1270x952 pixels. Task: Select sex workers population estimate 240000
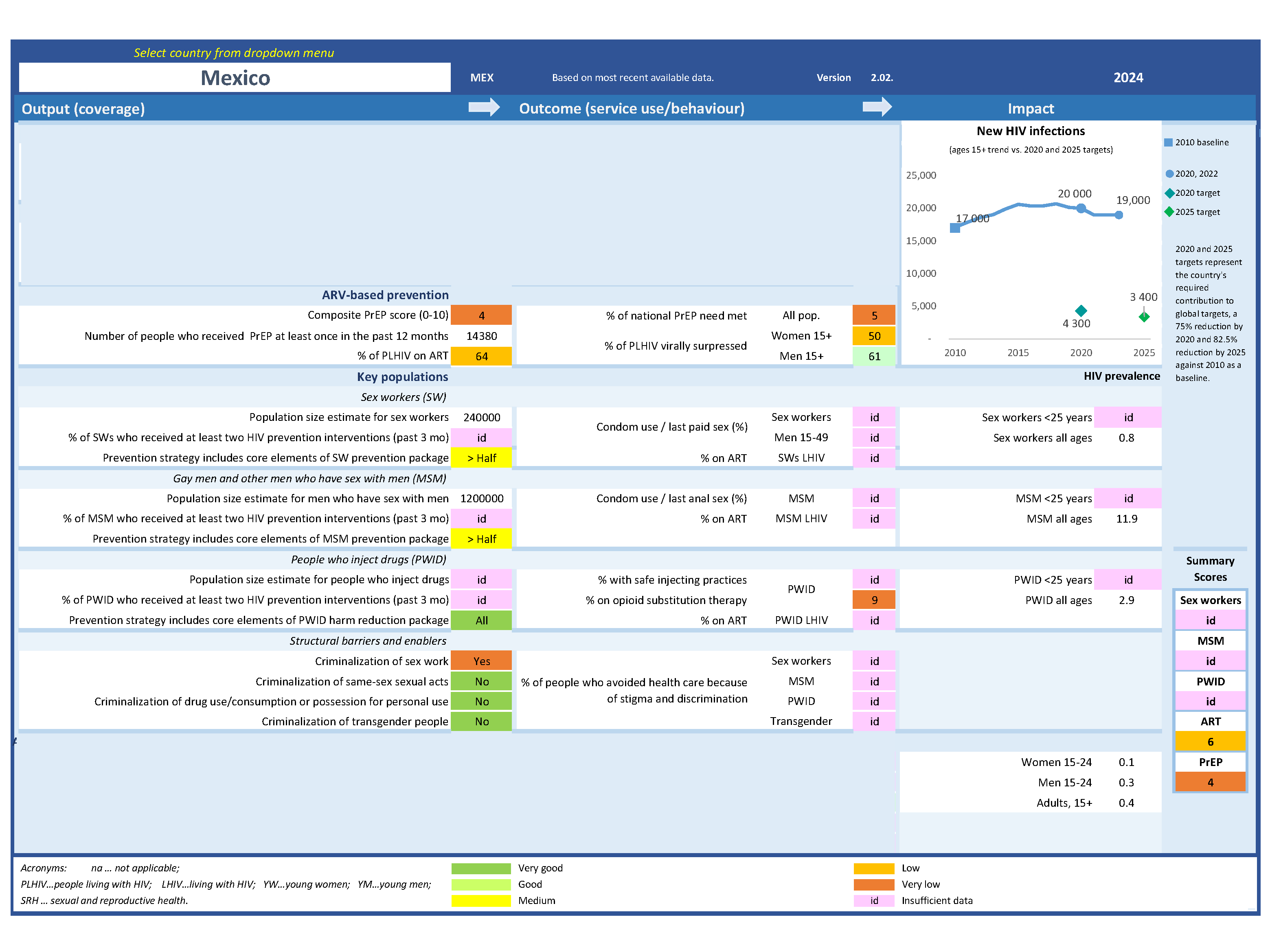tap(481, 417)
